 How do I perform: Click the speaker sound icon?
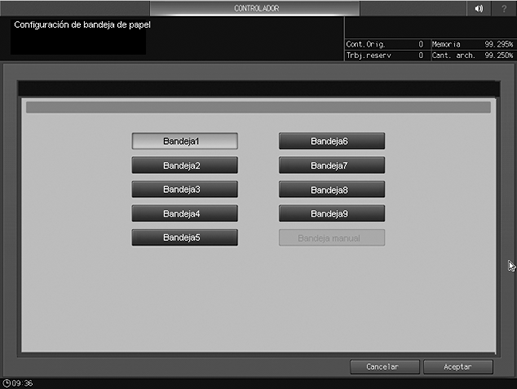pos(479,8)
